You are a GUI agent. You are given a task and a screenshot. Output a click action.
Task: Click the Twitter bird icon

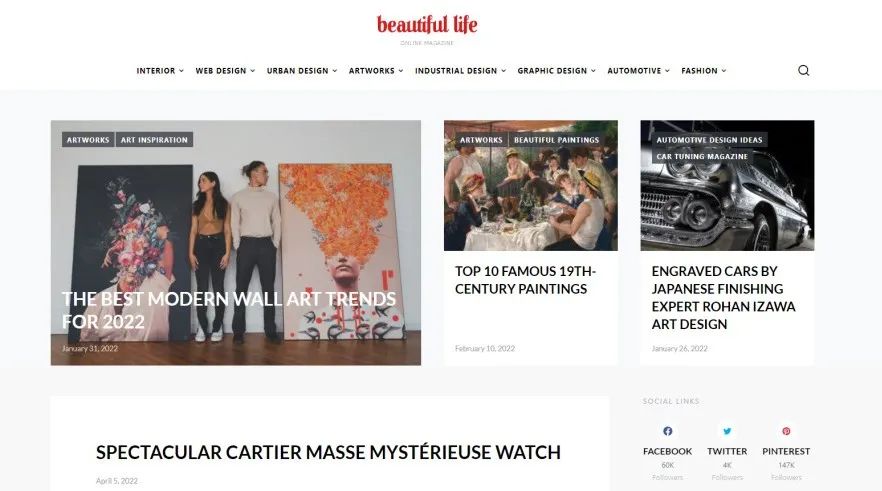pos(727,431)
